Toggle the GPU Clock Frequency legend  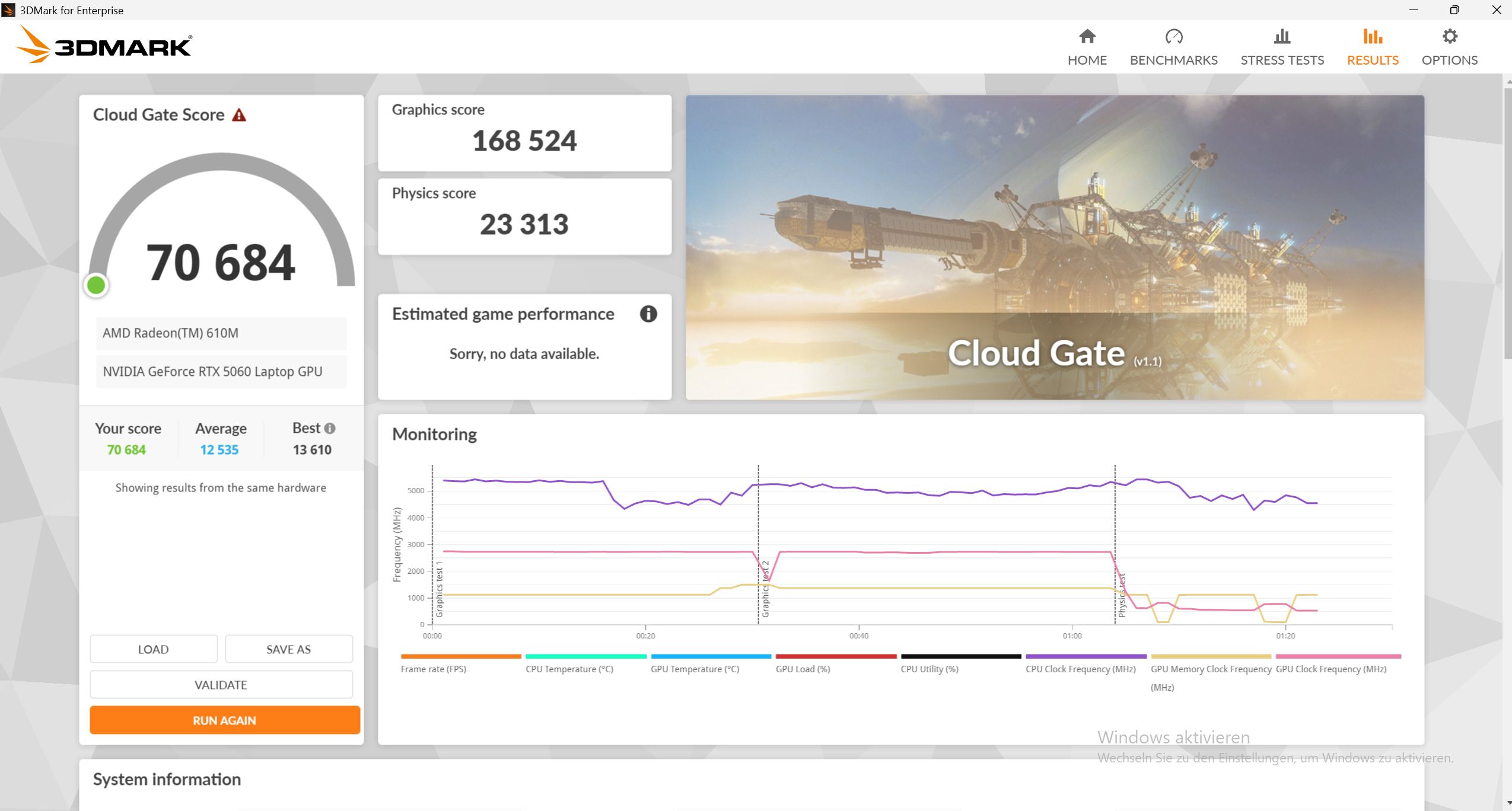tap(1330, 669)
